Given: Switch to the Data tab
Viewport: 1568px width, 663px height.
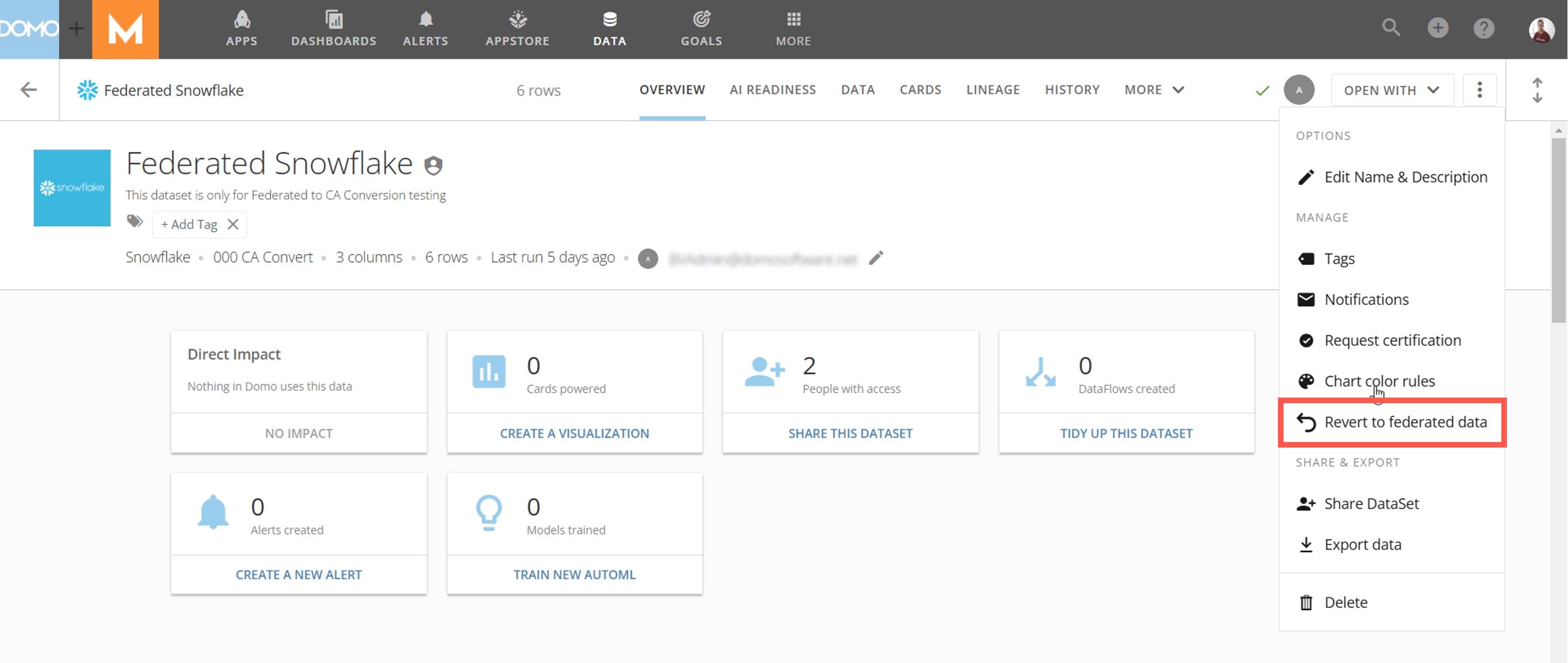Looking at the screenshot, I should coord(858,90).
